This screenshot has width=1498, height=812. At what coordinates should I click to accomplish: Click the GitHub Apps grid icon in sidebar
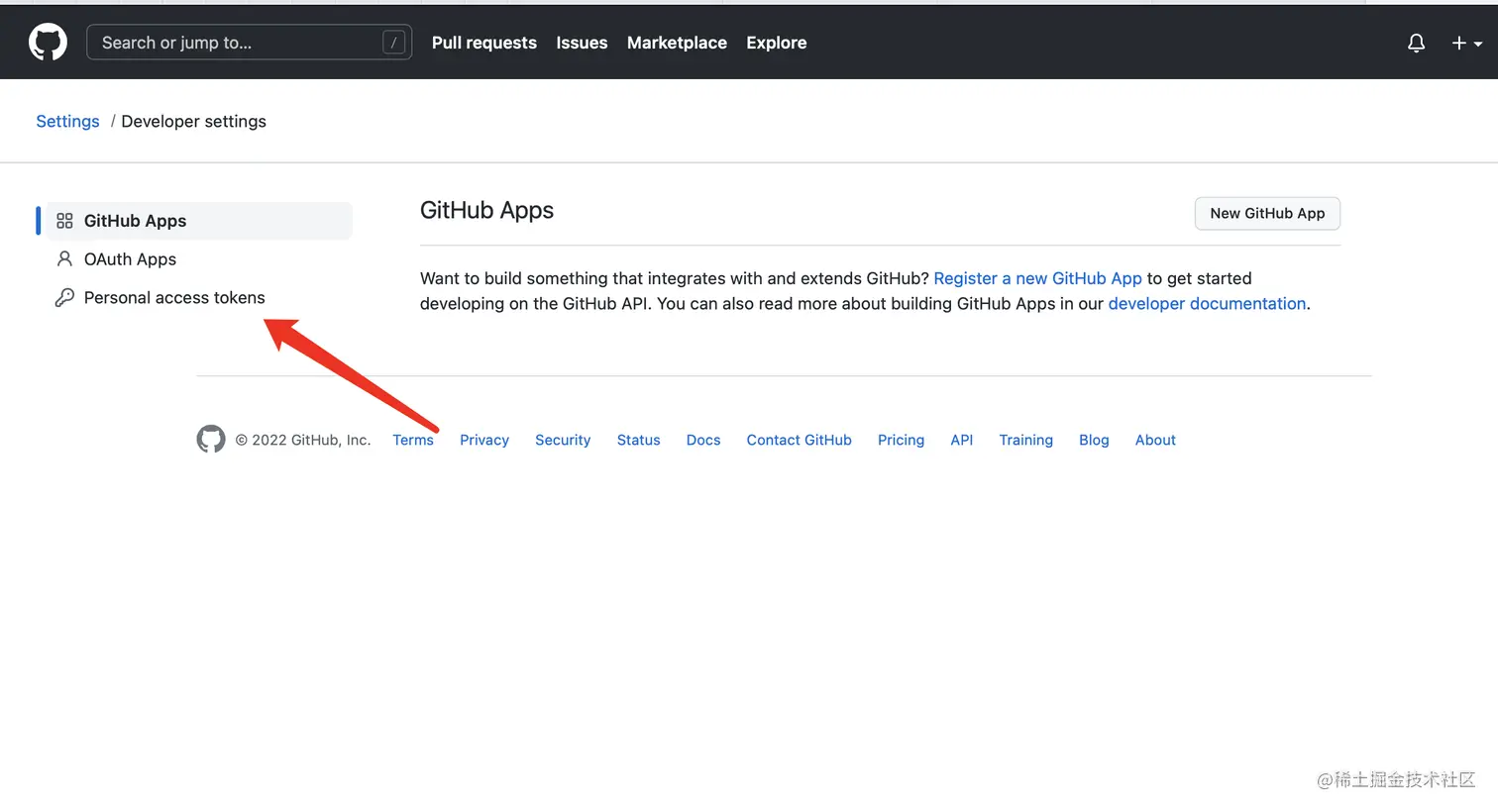click(x=64, y=221)
